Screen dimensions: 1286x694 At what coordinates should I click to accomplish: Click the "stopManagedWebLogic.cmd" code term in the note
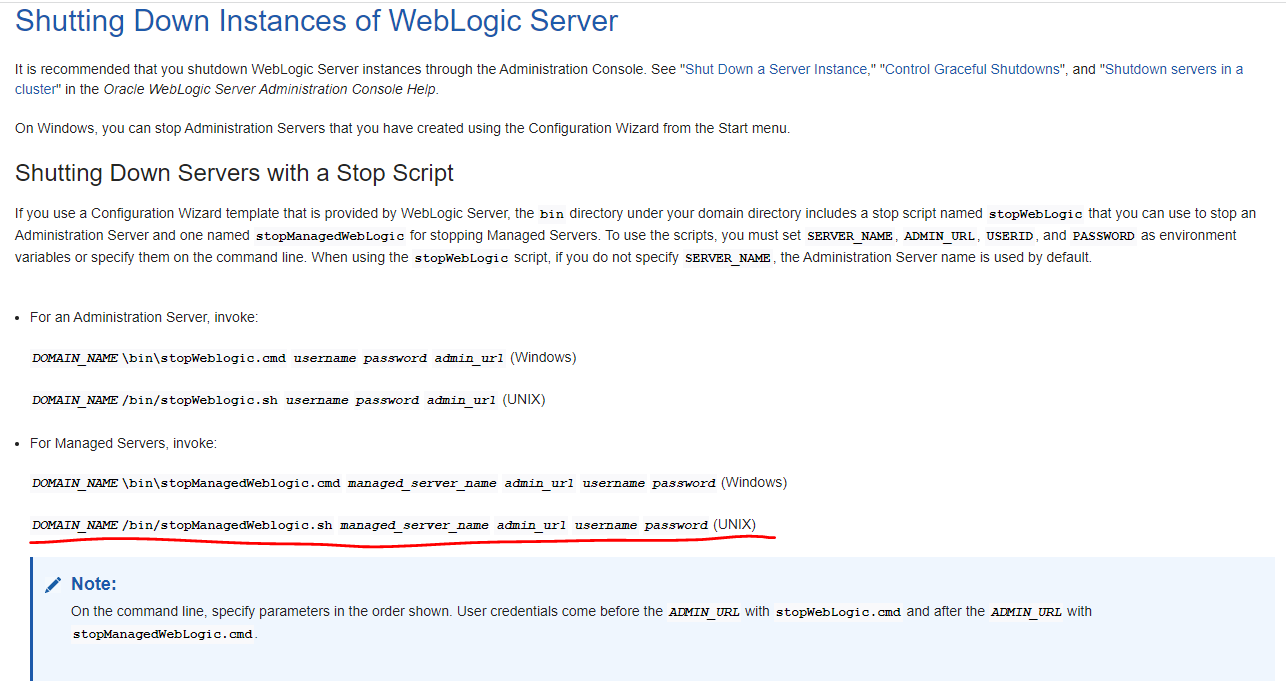pos(163,634)
